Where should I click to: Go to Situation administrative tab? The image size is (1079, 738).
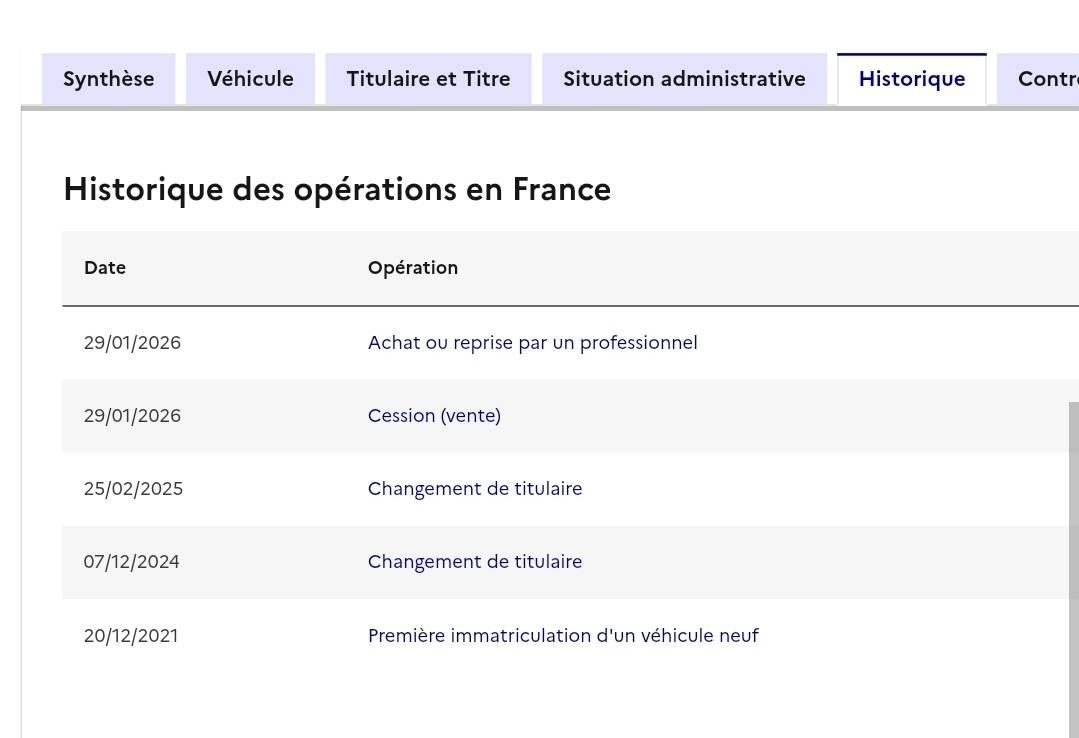click(x=684, y=79)
